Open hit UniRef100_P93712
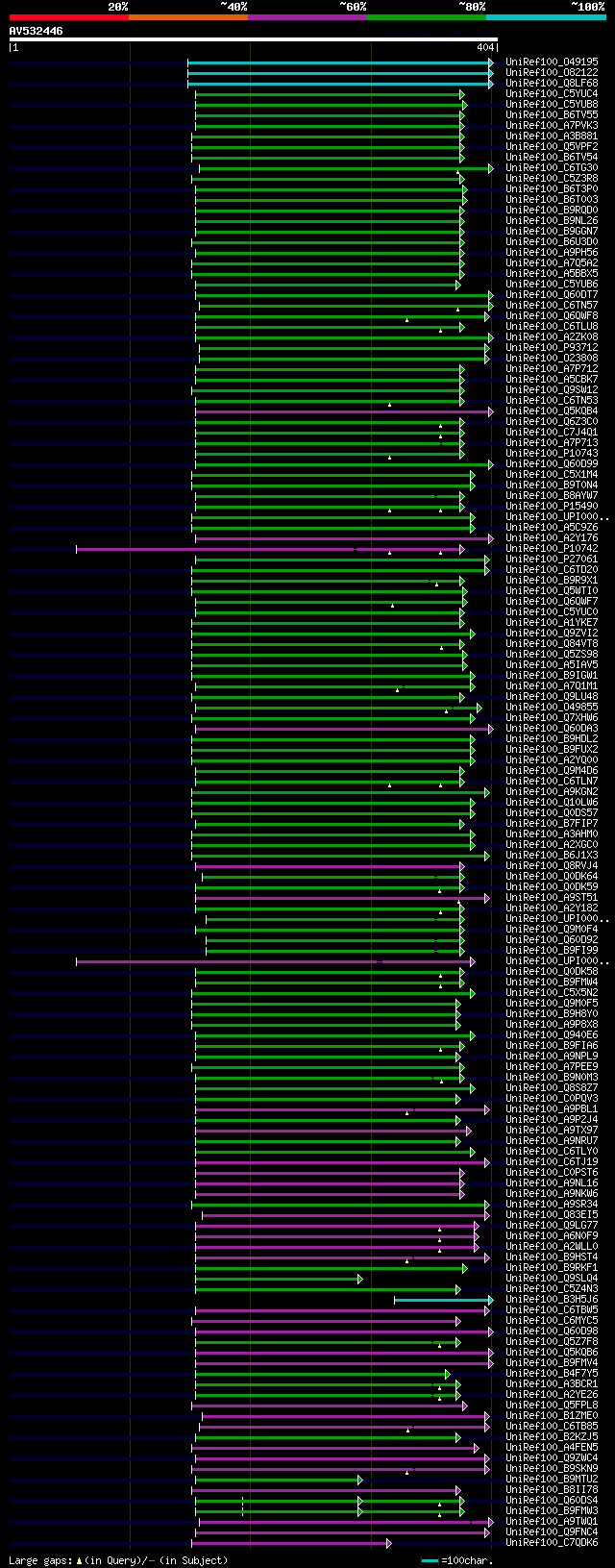Image resolution: width=615 pixels, height=1568 pixels. tap(552, 348)
